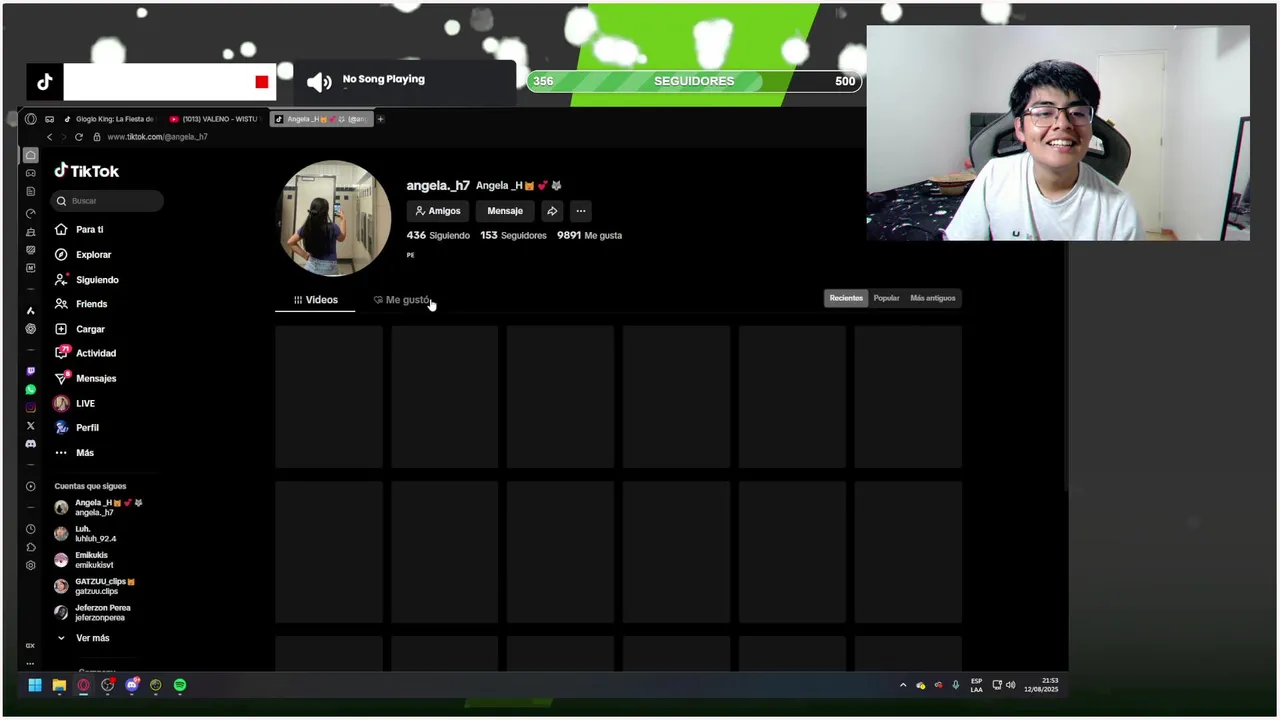Open the 153 Seguidores count link
This screenshot has height=720, width=1280.
tap(513, 236)
